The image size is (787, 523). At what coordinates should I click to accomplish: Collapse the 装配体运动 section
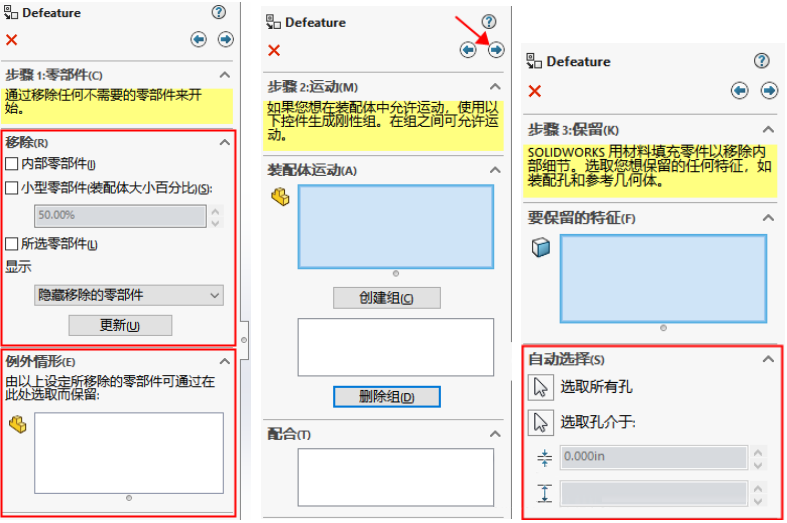(x=495, y=171)
